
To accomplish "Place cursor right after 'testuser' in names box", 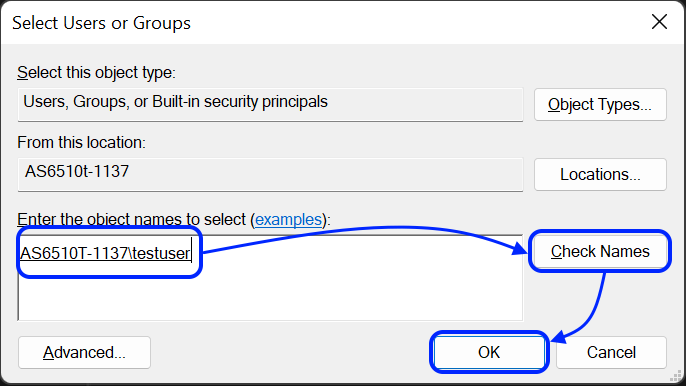I will click(x=191, y=253).
